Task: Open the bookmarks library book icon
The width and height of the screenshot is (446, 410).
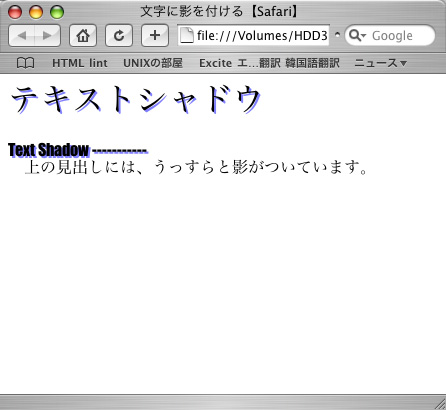Action: click(25, 63)
